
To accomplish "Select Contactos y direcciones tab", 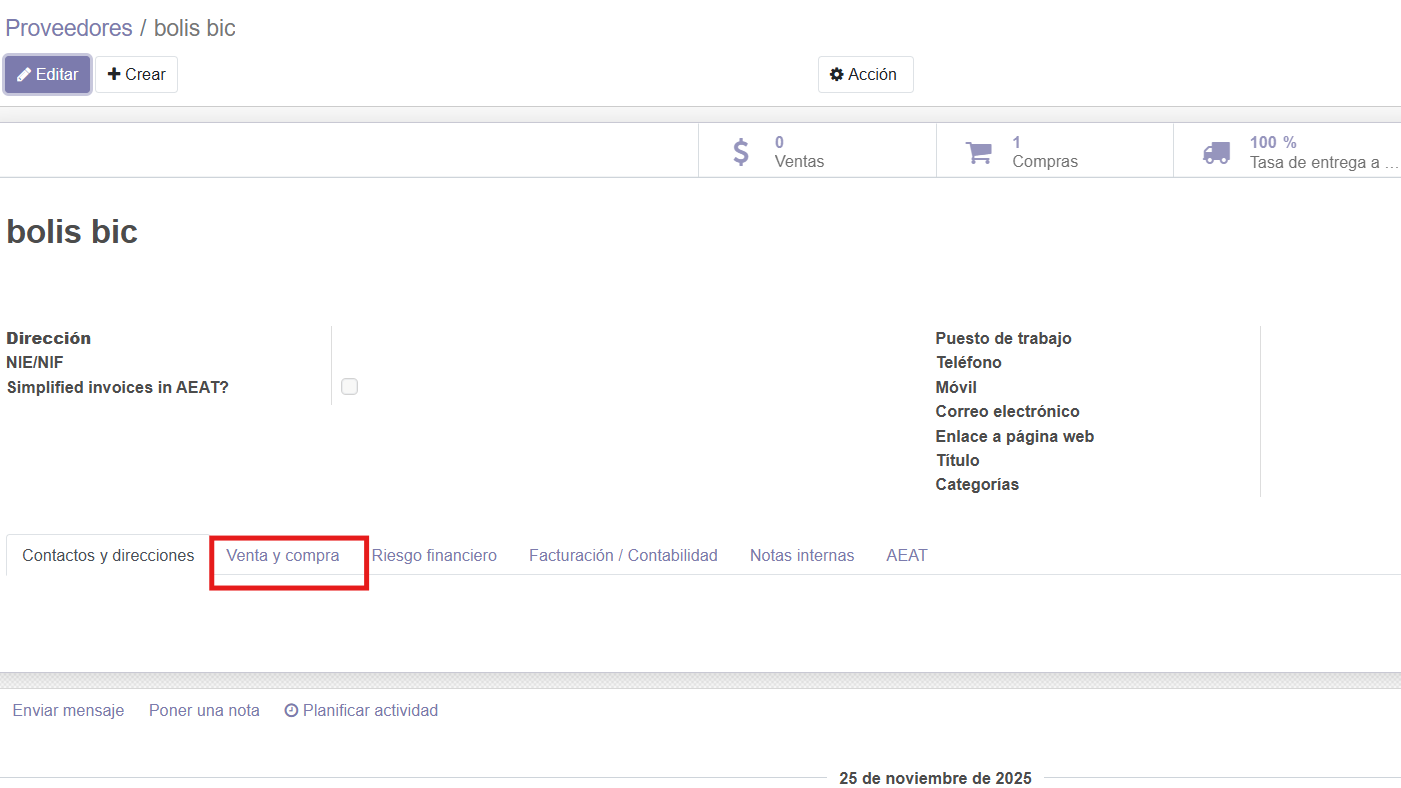I will coord(108,556).
